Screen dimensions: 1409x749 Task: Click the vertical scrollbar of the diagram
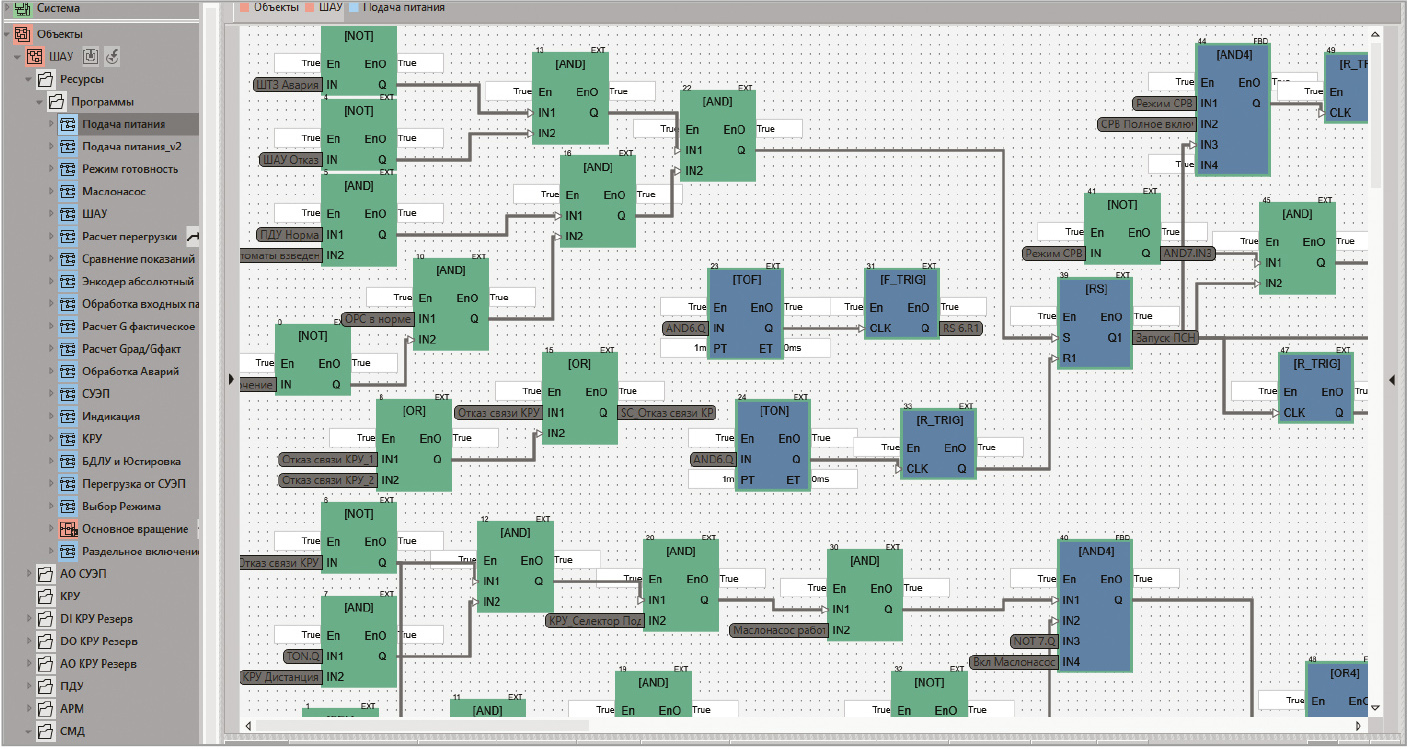(1376, 115)
